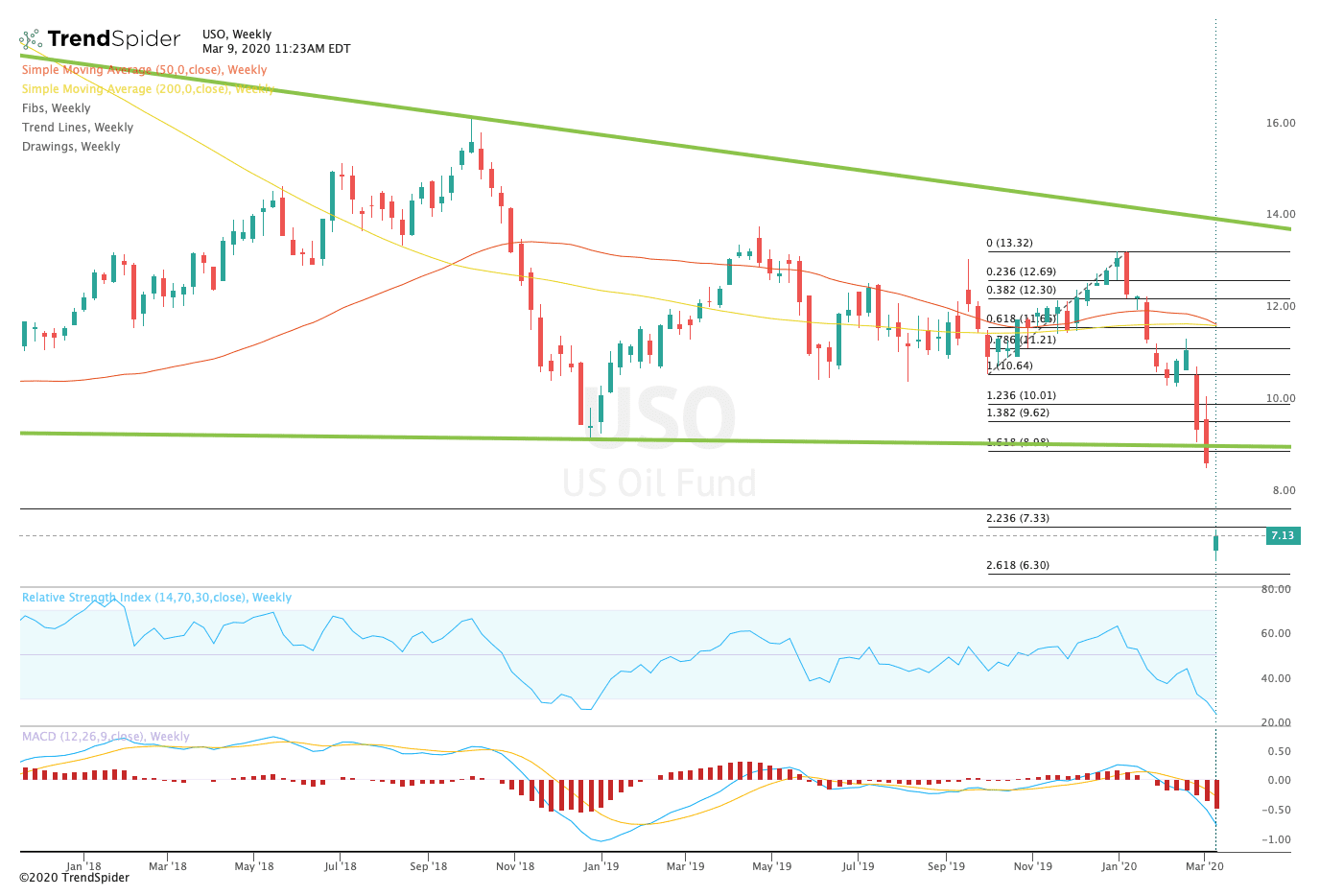Click the RSI 40.00 axis value
This screenshot has height=896, width=1320.
point(1276,678)
